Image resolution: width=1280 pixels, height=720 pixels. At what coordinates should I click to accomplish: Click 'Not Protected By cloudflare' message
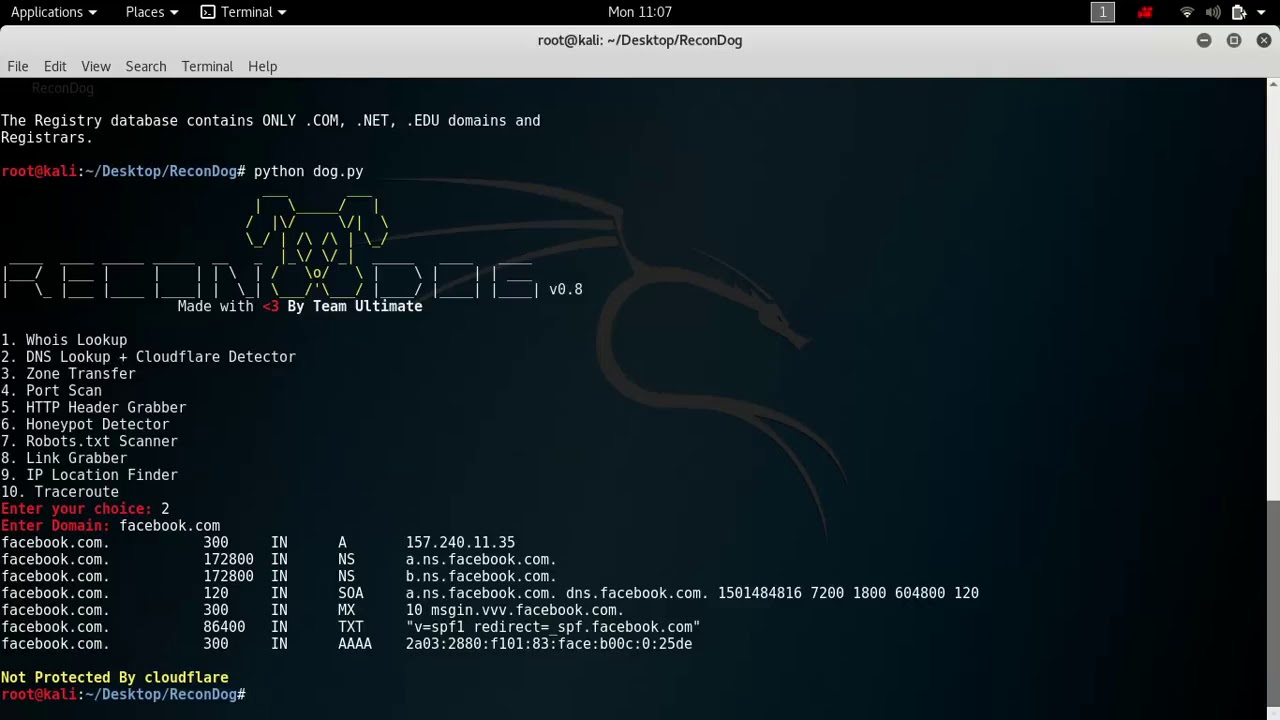(x=114, y=678)
